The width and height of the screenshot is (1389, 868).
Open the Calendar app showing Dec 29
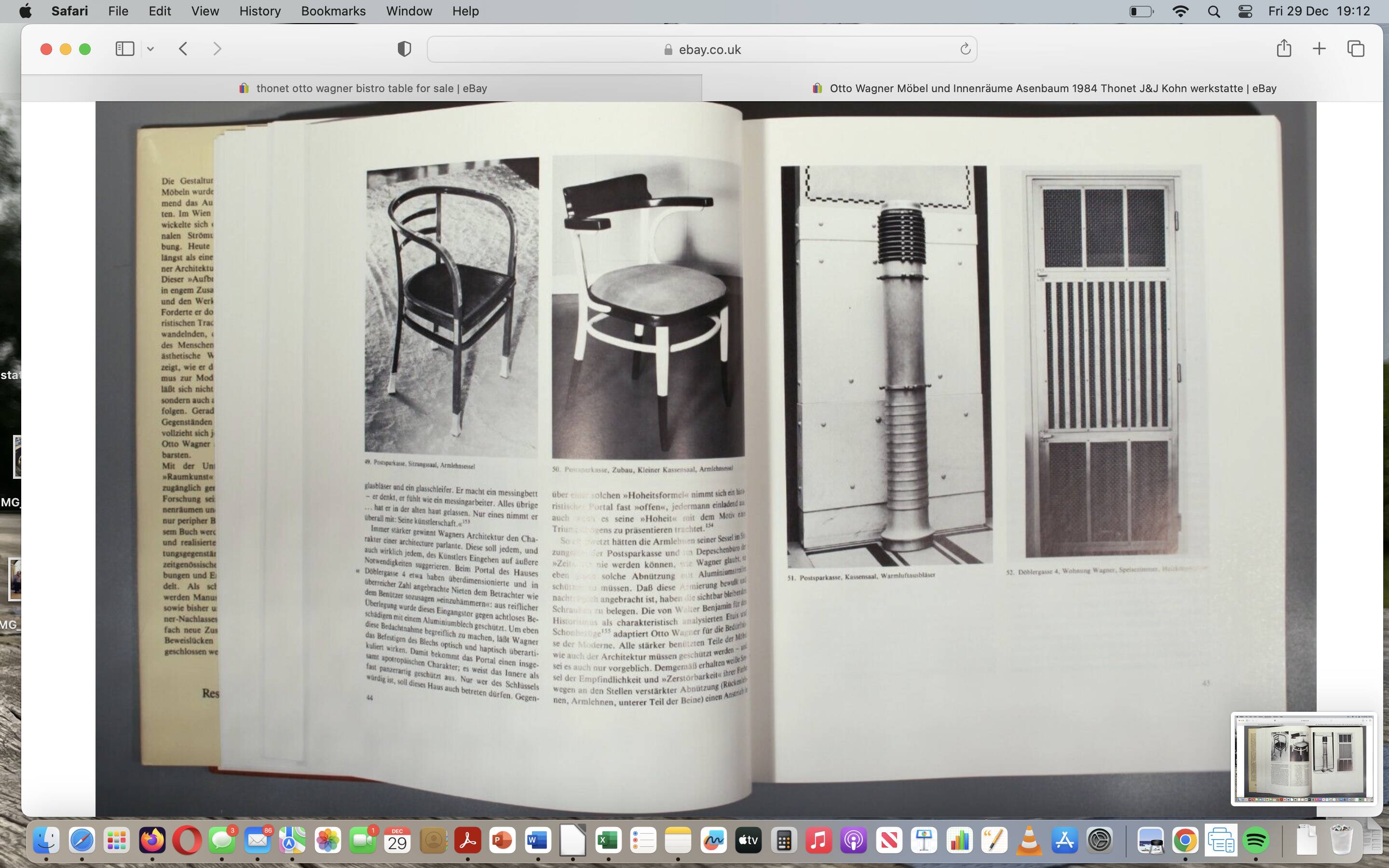pos(398,841)
